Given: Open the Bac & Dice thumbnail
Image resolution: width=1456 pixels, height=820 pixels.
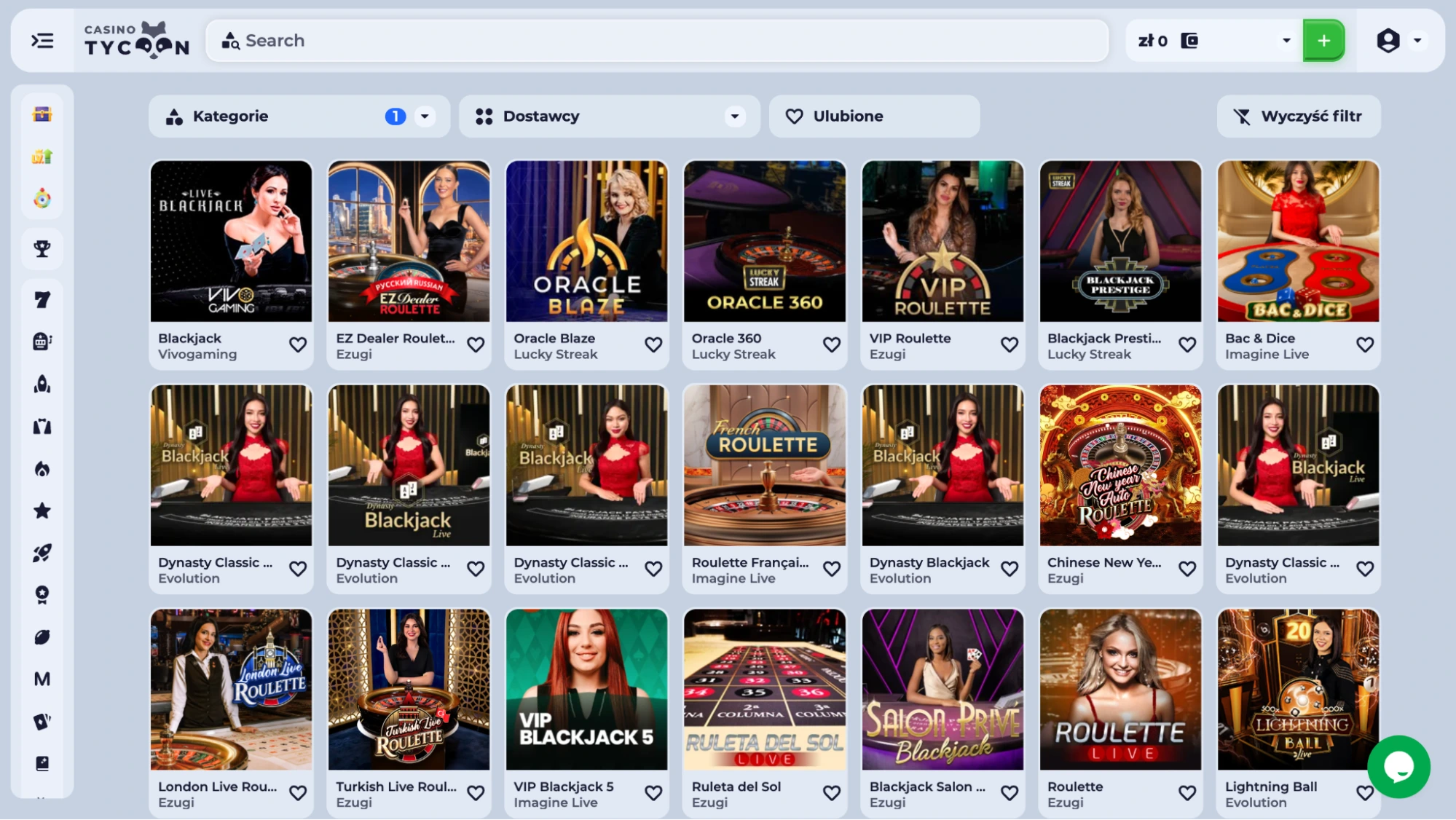Looking at the screenshot, I should [x=1298, y=241].
